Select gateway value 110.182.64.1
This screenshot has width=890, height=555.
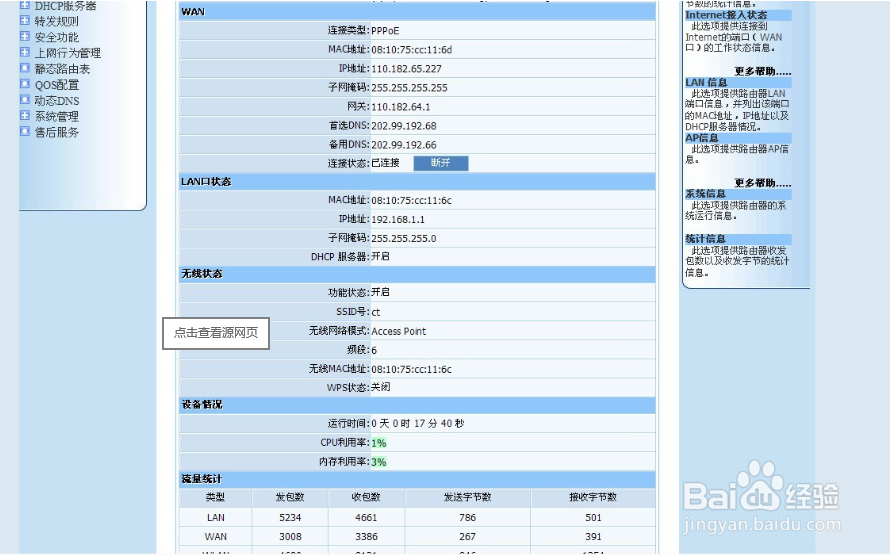coord(401,107)
